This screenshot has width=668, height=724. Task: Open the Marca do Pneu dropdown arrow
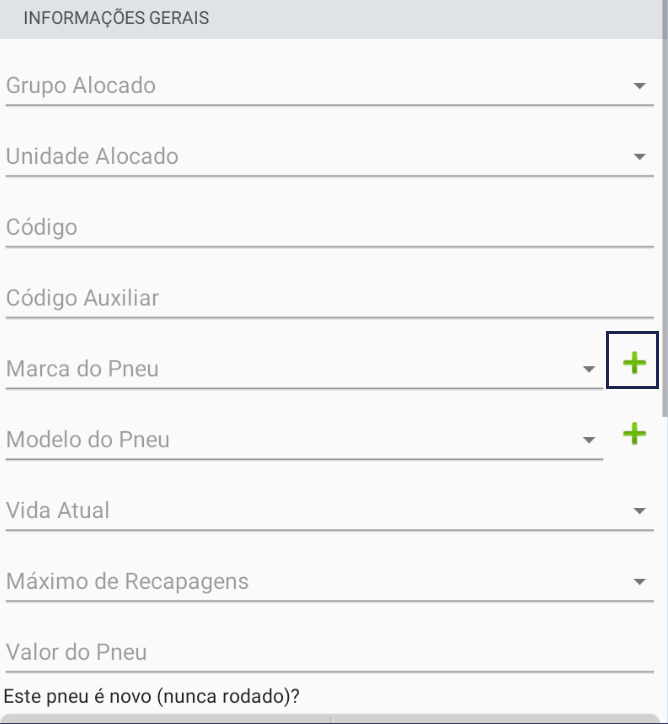click(589, 369)
